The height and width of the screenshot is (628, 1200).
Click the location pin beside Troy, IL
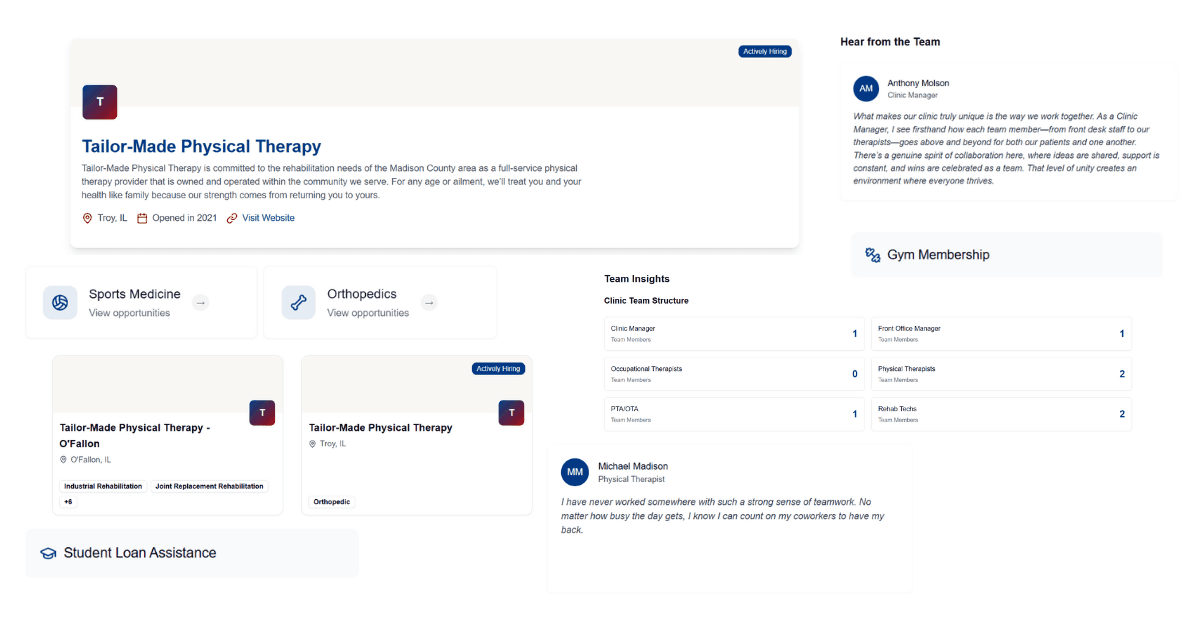87,217
